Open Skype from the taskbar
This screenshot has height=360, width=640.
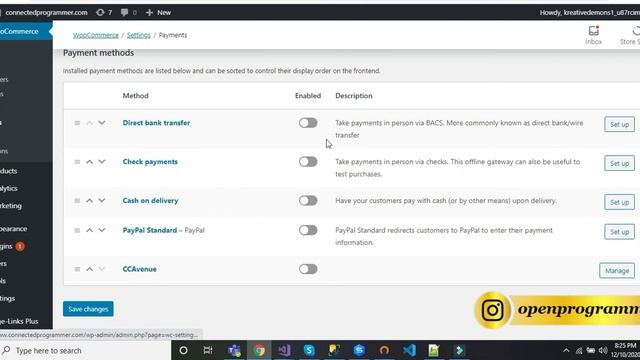(309, 350)
